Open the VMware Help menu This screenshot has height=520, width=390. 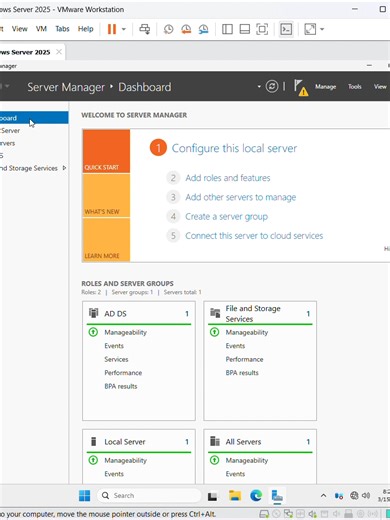(86, 29)
